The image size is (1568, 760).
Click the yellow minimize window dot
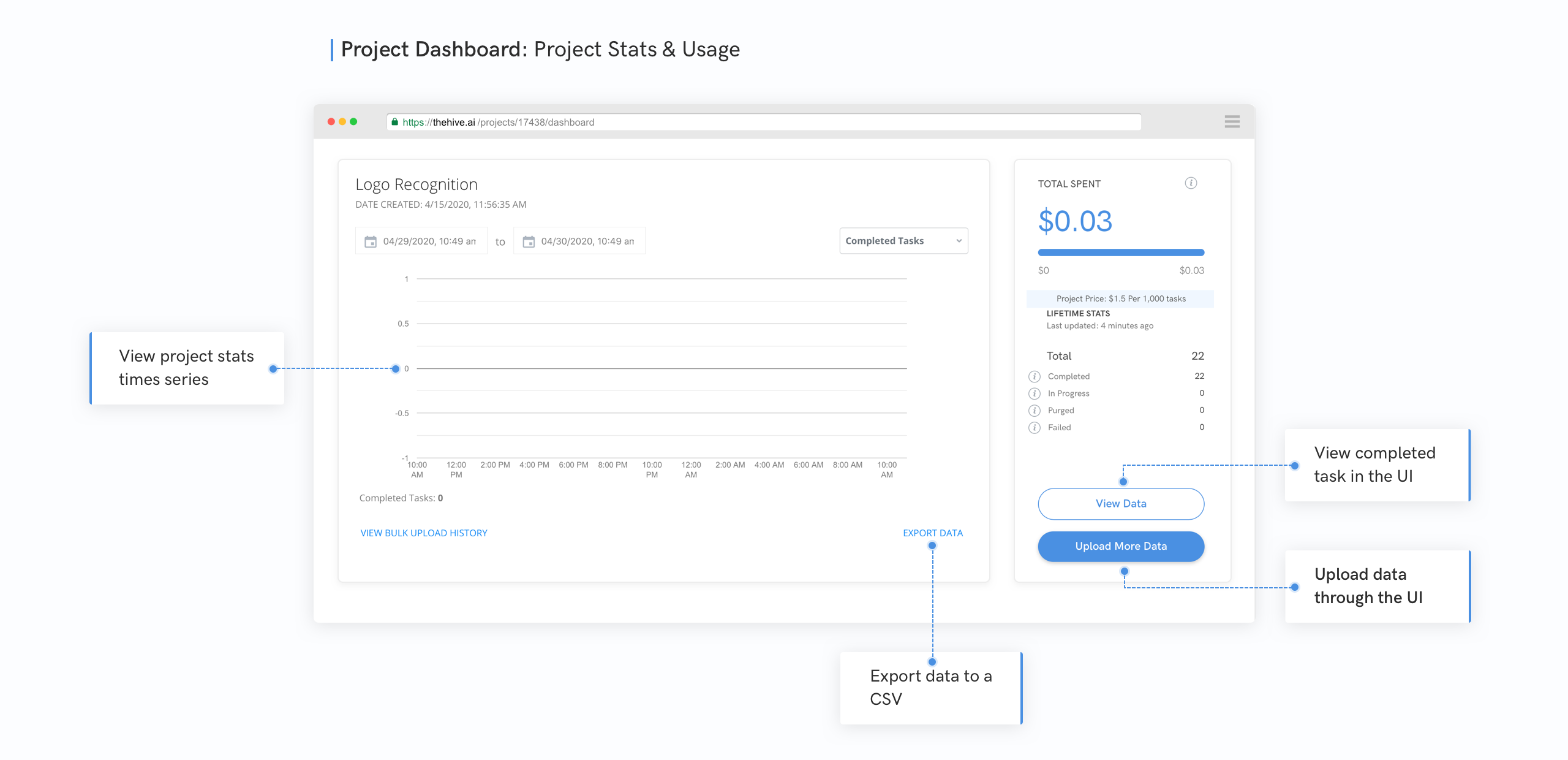[342, 121]
